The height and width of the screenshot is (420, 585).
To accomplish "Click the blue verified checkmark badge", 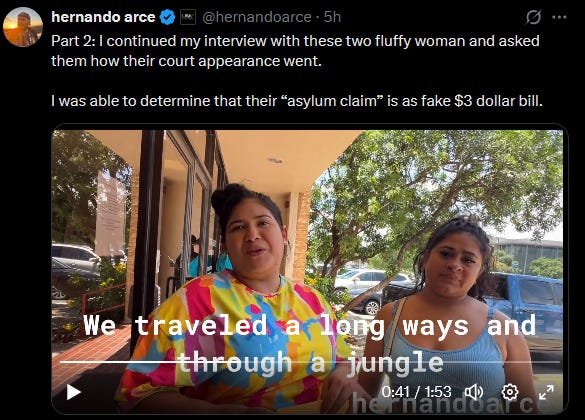I will pyautogui.click(x=167, y=17).
